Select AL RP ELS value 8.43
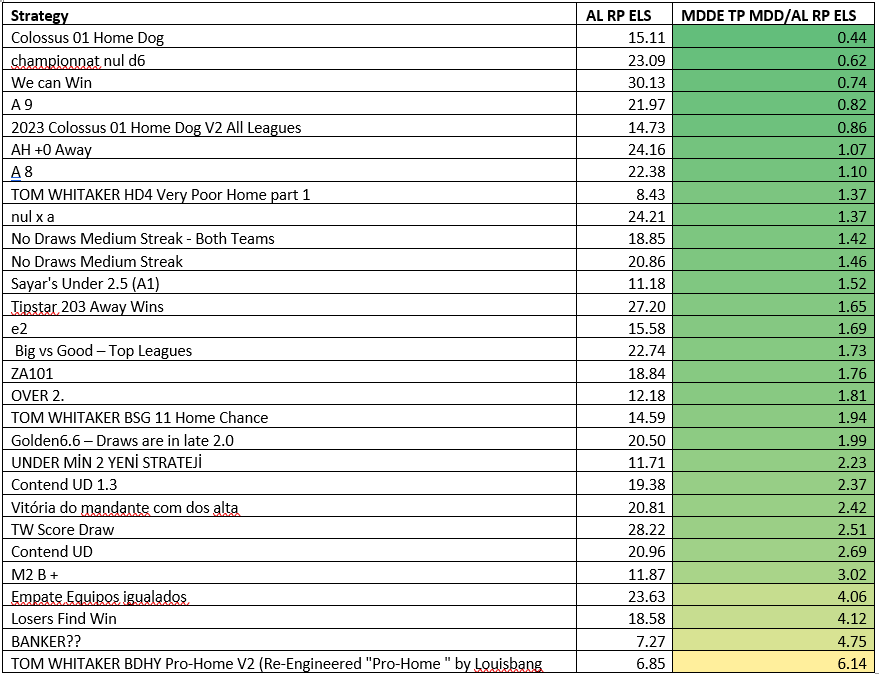 624,194
